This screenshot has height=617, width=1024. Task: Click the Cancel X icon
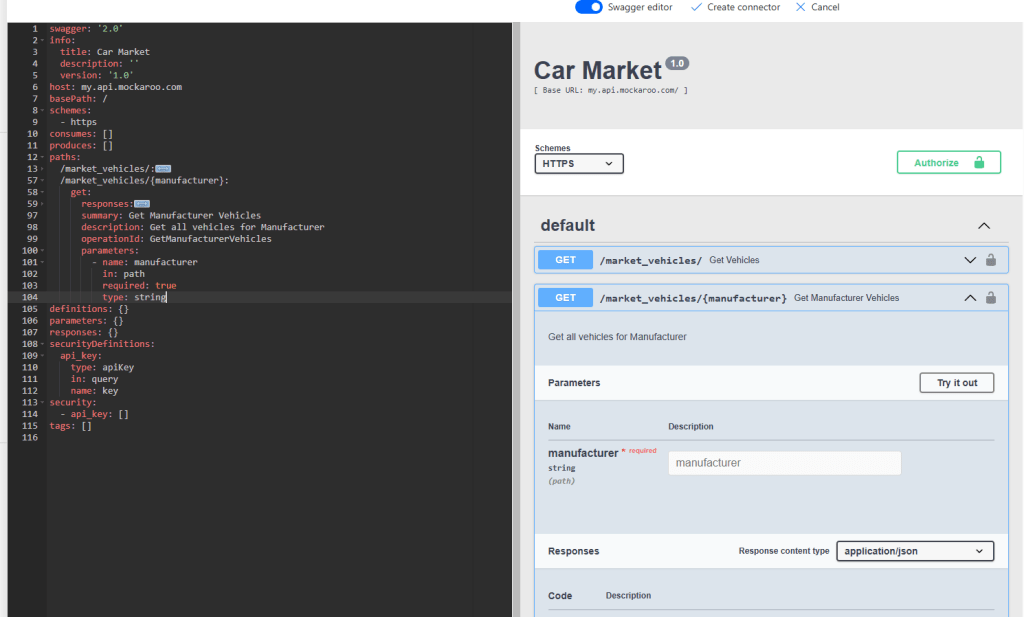click(800, 7)
